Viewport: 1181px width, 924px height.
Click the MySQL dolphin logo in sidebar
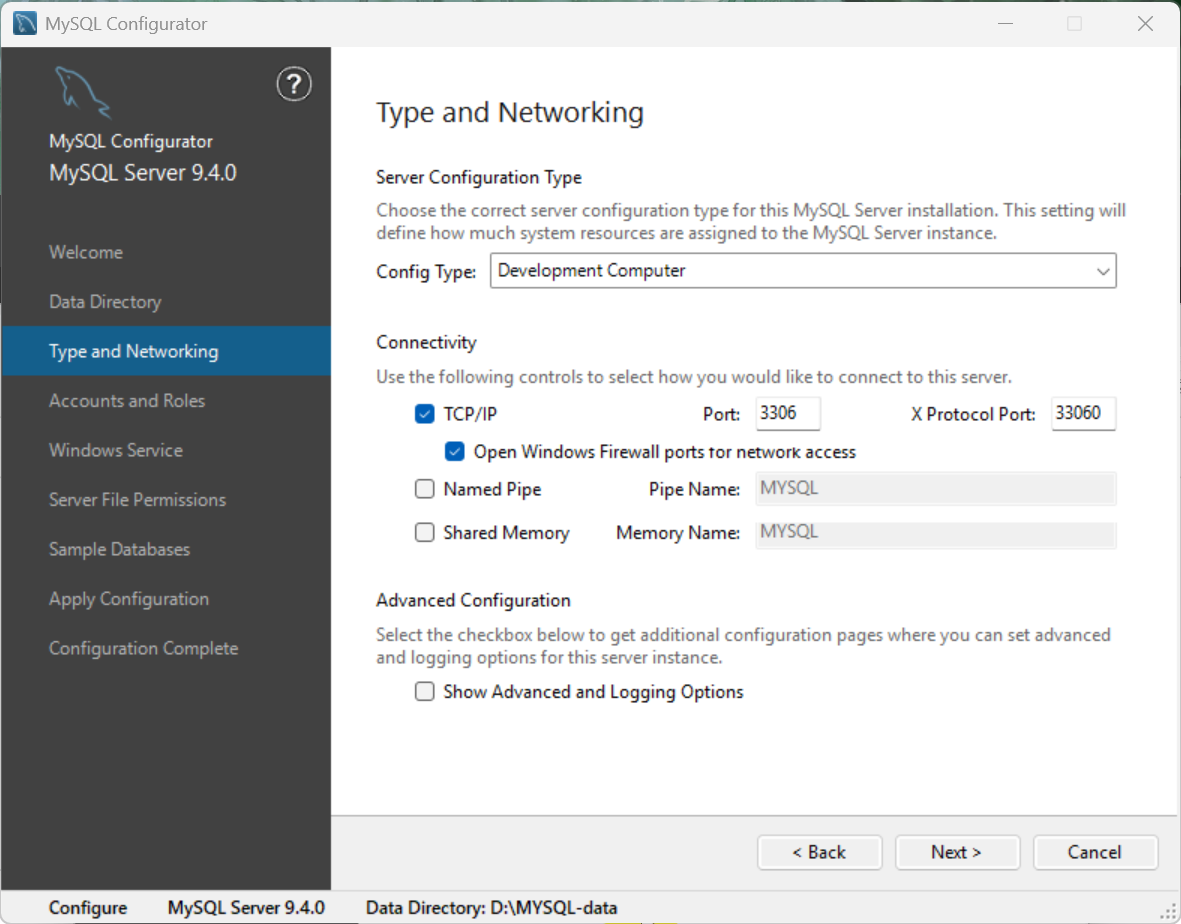82,92
